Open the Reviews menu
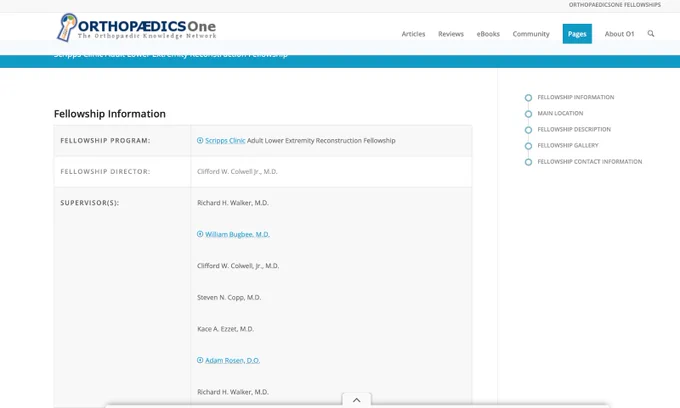 (451, 34)
